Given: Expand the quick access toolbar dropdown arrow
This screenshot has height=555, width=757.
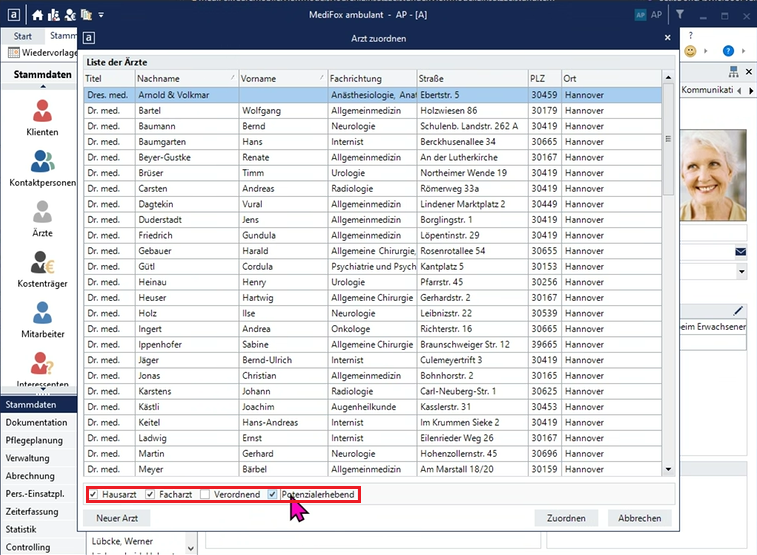Looking at the screenshot, I should (103, 15).
